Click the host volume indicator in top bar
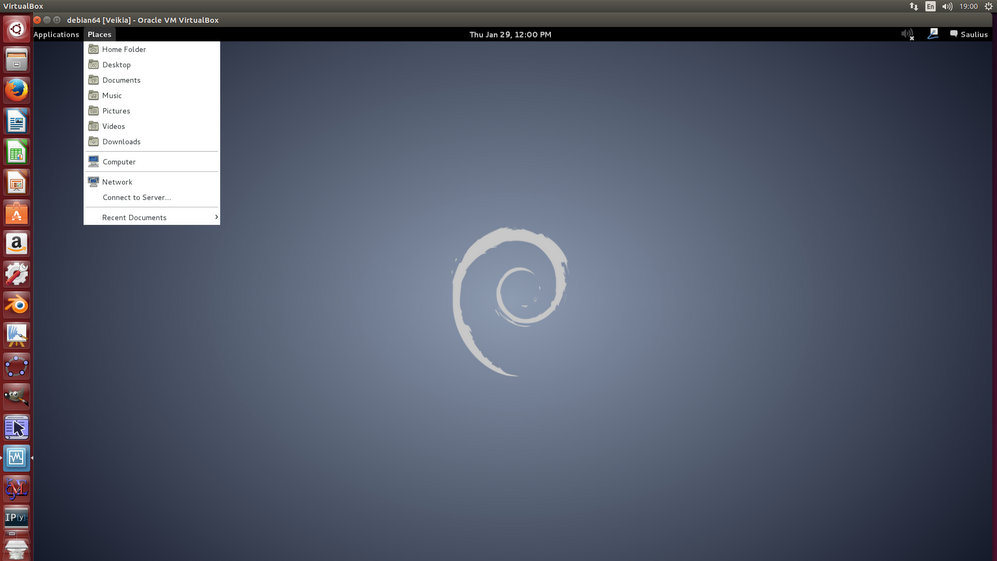Viewport: 997px width, 561px height. point(947,6)
